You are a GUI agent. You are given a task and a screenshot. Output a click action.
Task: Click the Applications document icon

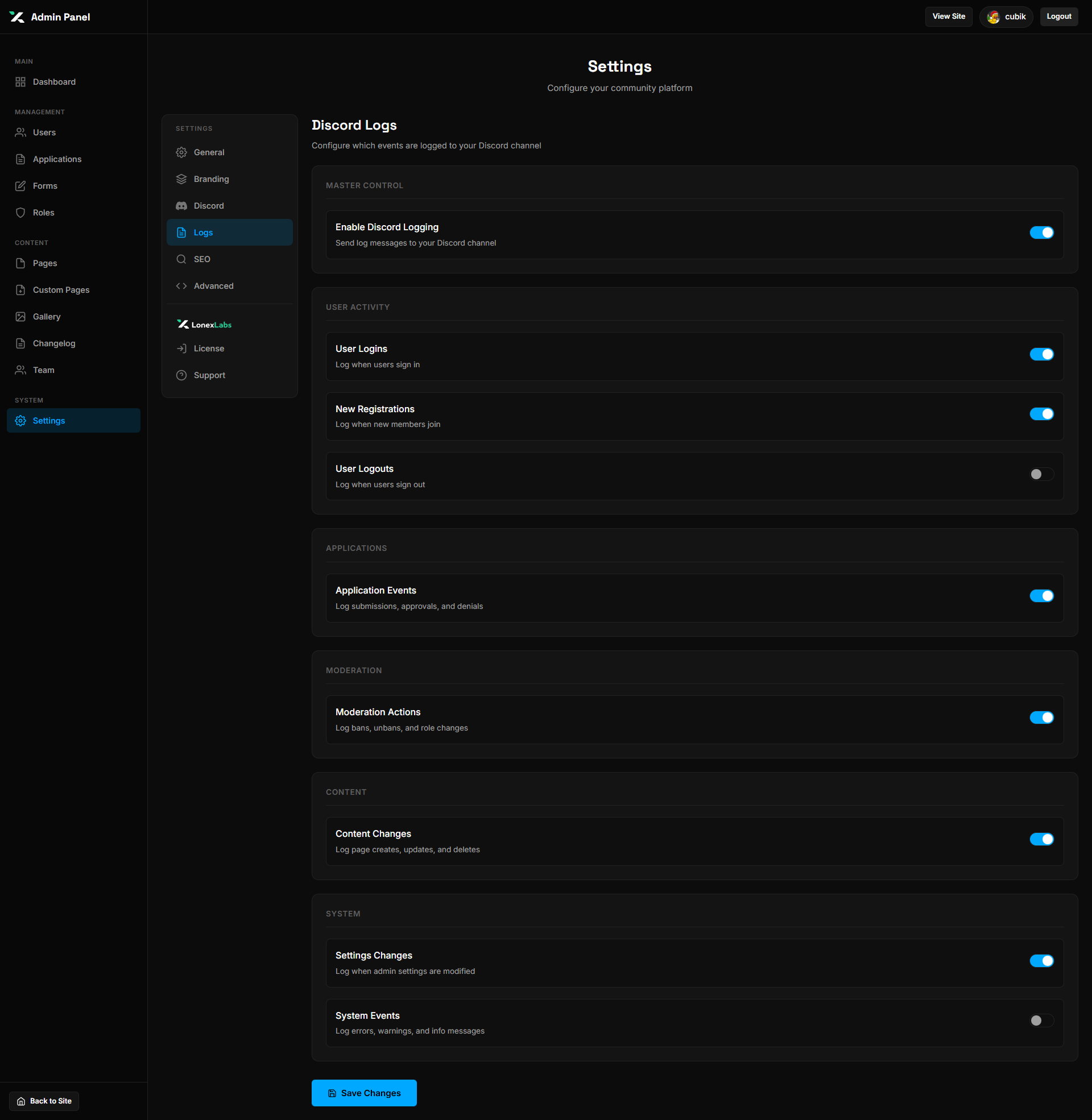click(20, 159)
